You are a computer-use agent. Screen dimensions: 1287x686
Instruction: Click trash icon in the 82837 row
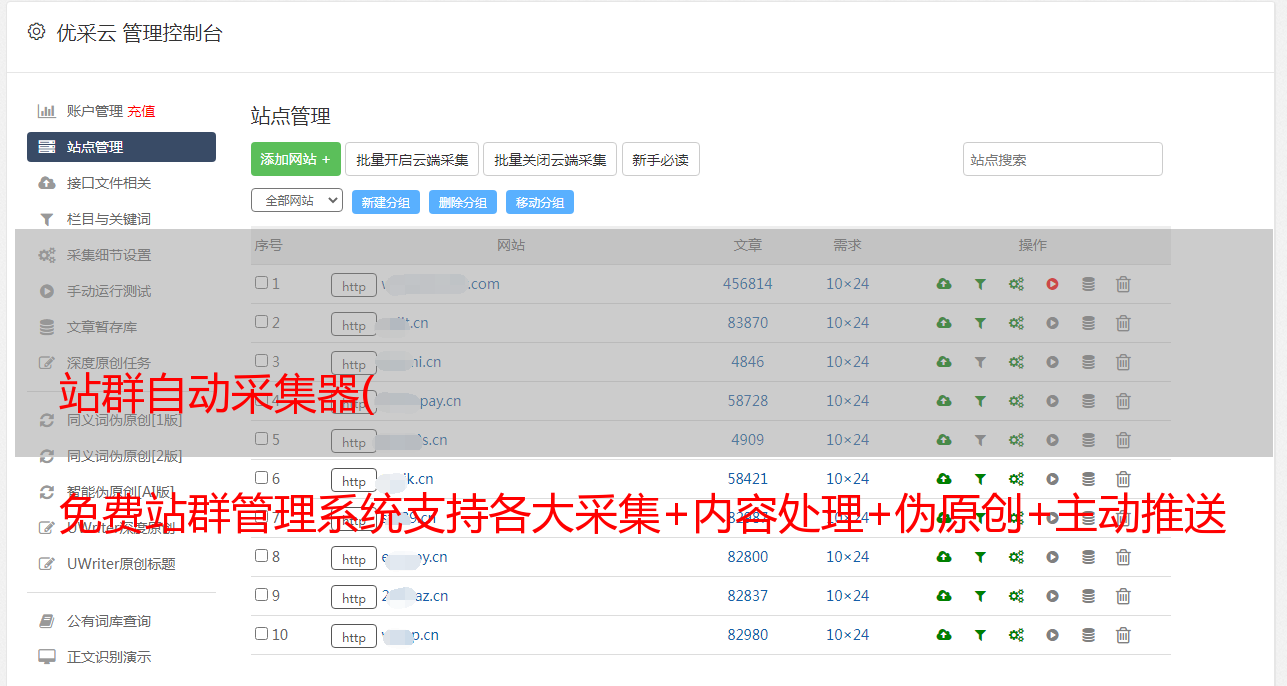pyautogui.click(x=1123, y=596)
